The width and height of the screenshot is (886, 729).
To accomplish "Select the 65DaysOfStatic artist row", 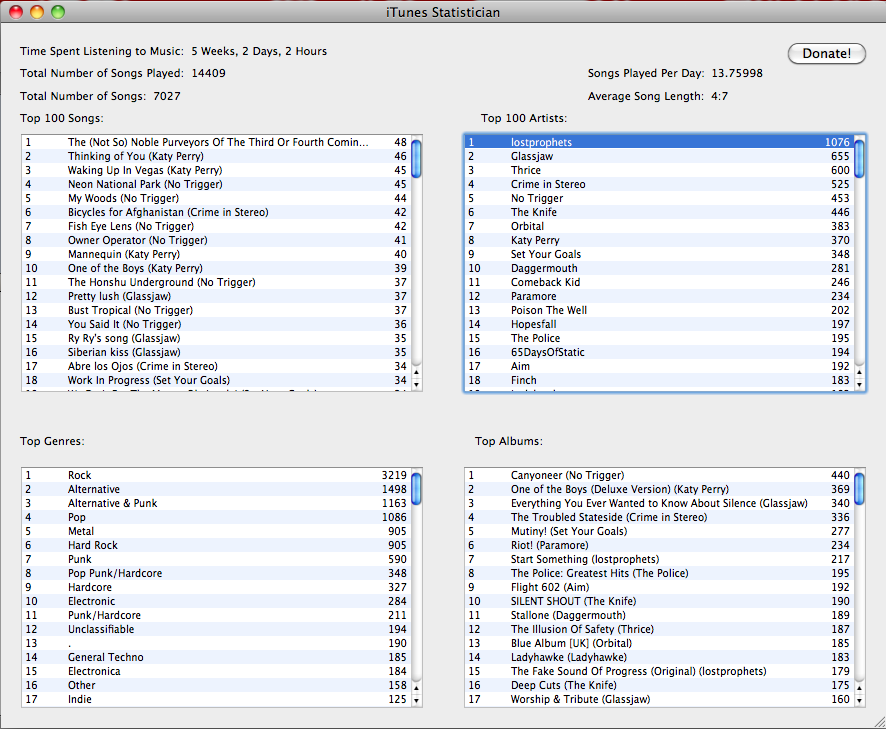I will tap(659, 352).
